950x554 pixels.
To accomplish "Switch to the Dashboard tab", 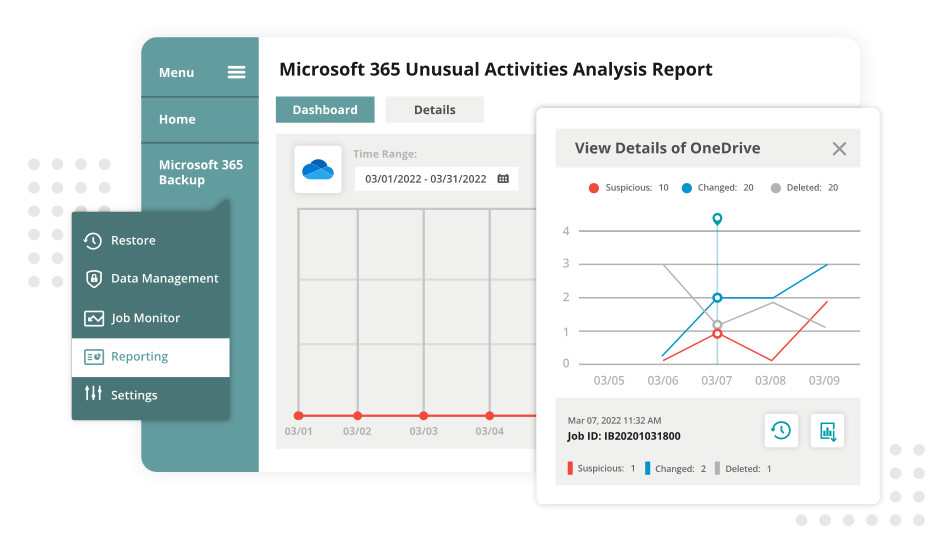I will pyautogui.click(x=325, y=110).
